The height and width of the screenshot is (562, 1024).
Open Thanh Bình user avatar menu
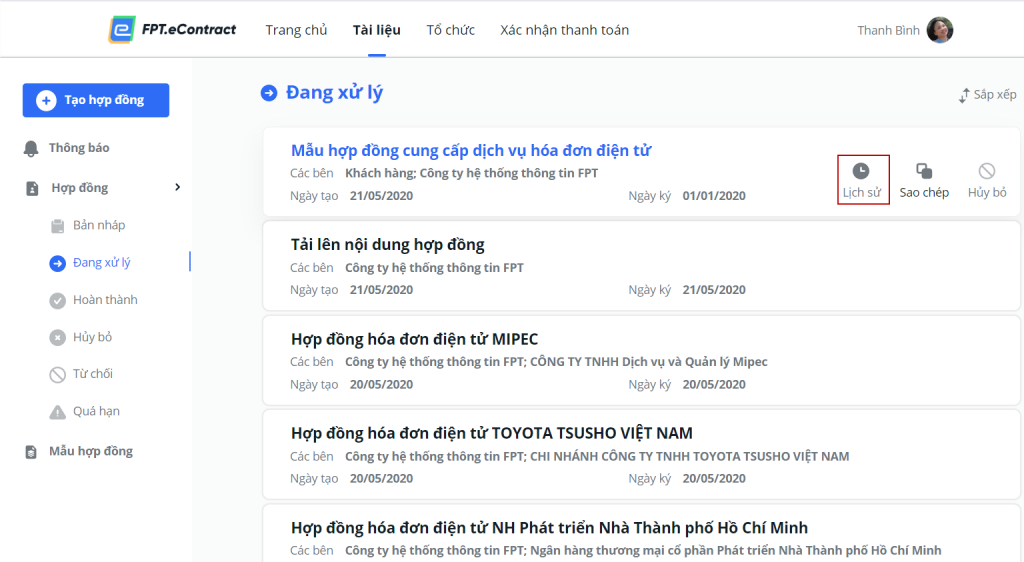(x=940, y=30)
